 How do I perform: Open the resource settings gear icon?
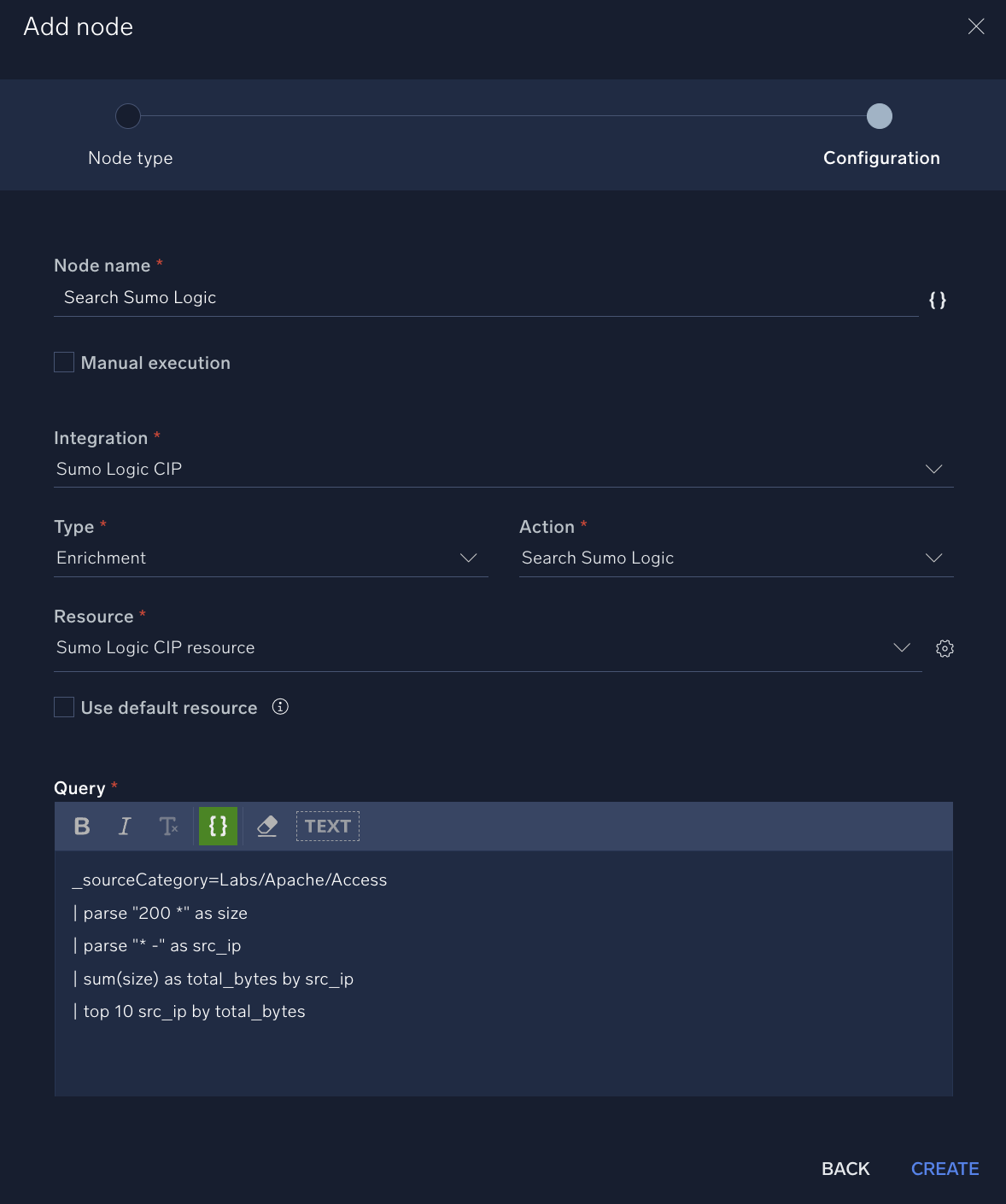click(x=945, y=648)
